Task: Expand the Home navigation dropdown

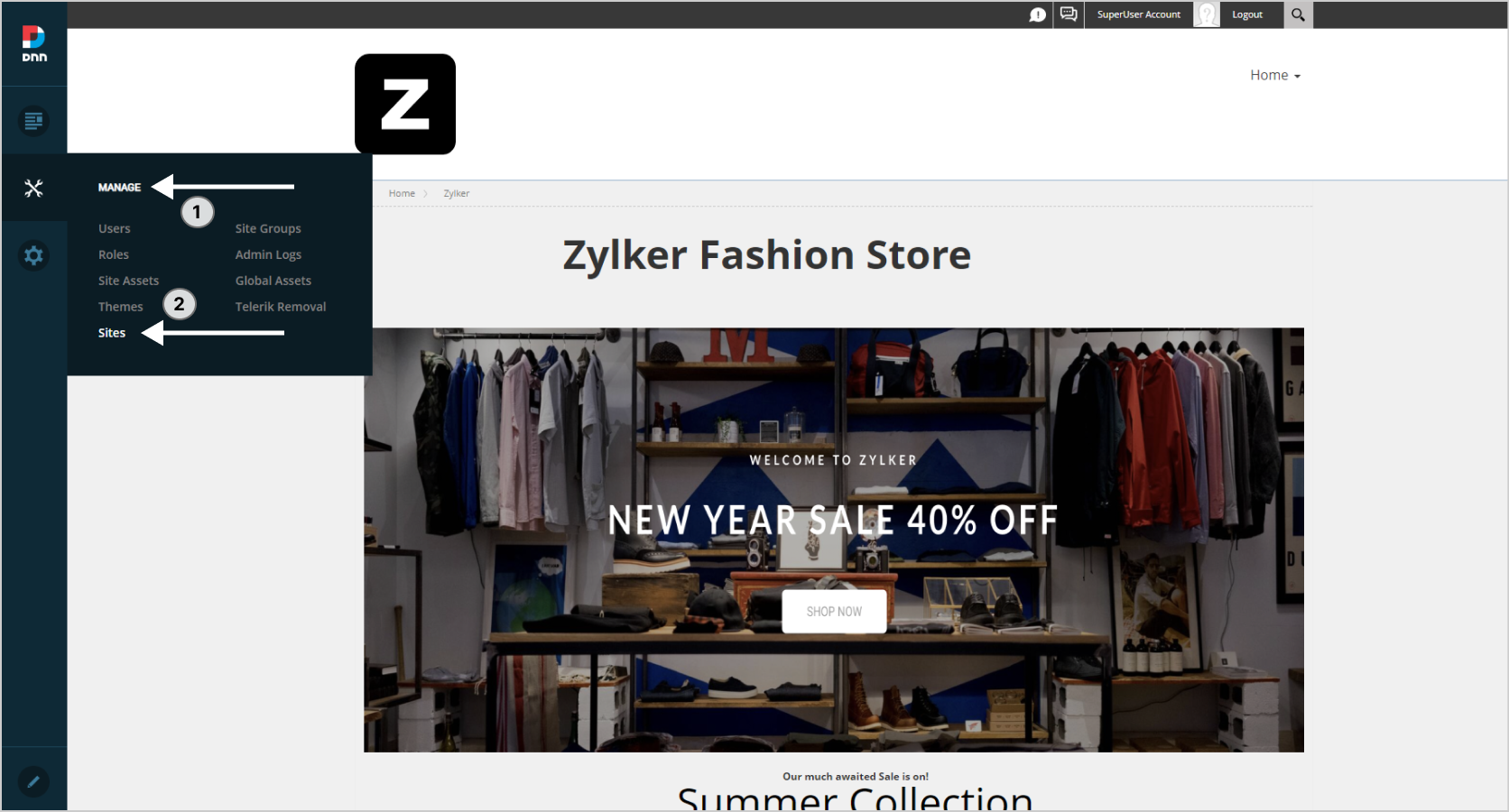Action: coord(1275,75)
